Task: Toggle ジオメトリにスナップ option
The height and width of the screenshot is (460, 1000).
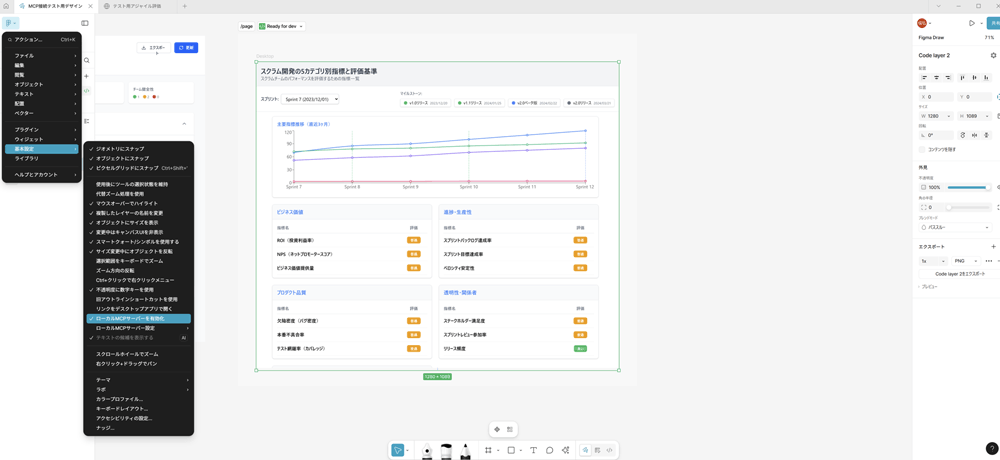Action: [x=120, y=149]
